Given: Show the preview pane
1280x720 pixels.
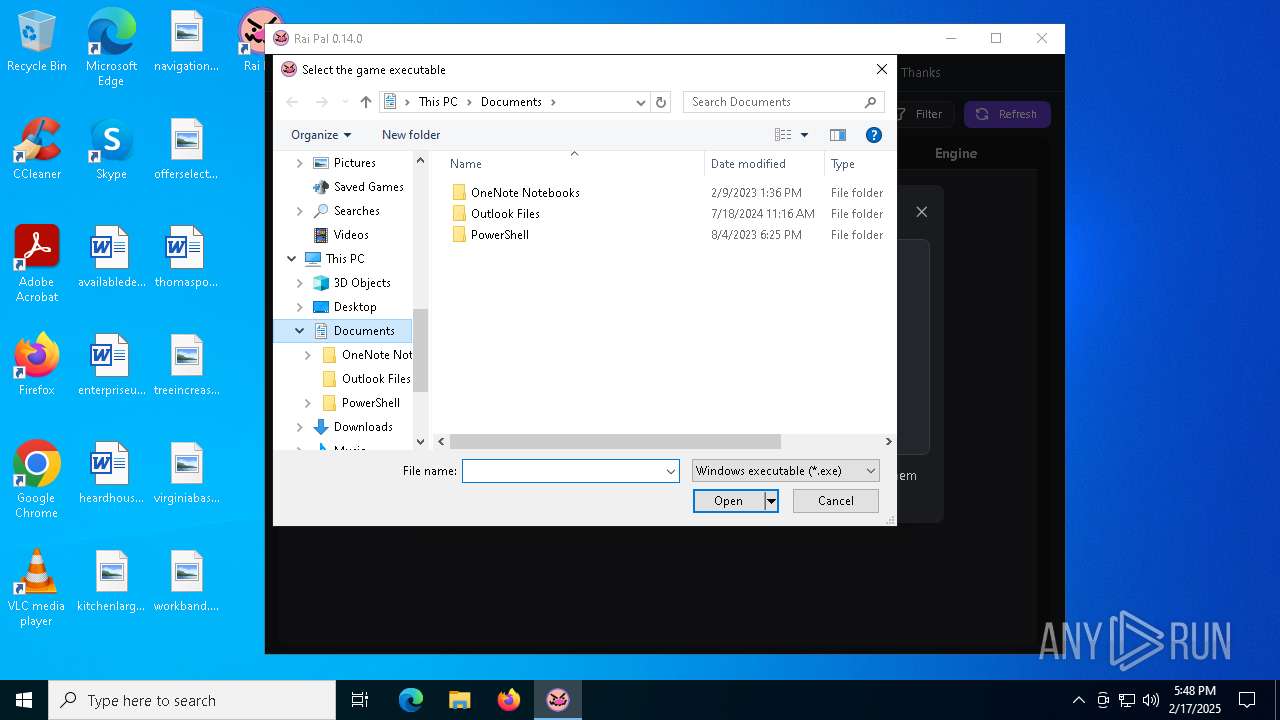Looking at the screenshot, I should tap(838, 135).
